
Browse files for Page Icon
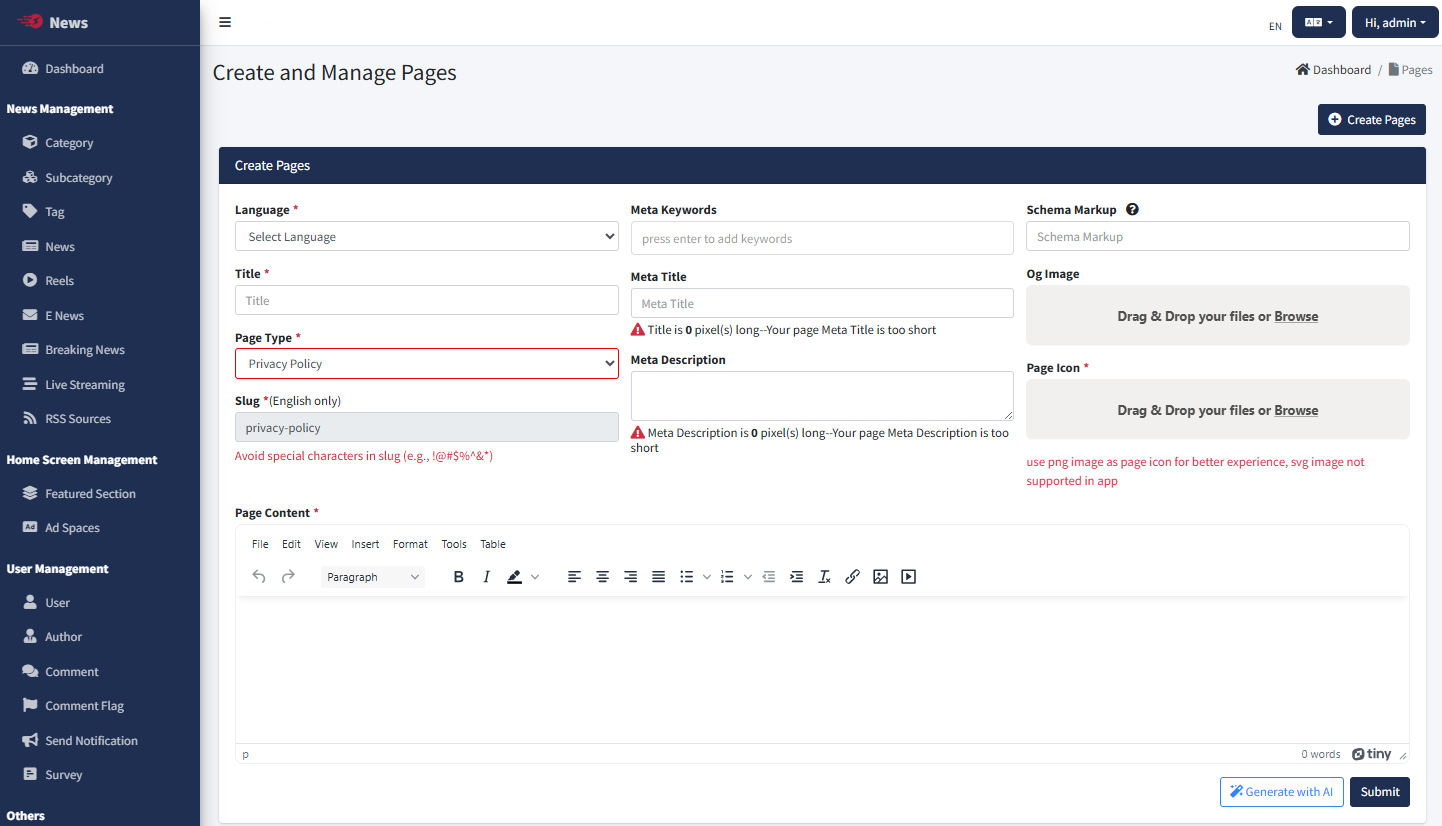click(1296, 410)
